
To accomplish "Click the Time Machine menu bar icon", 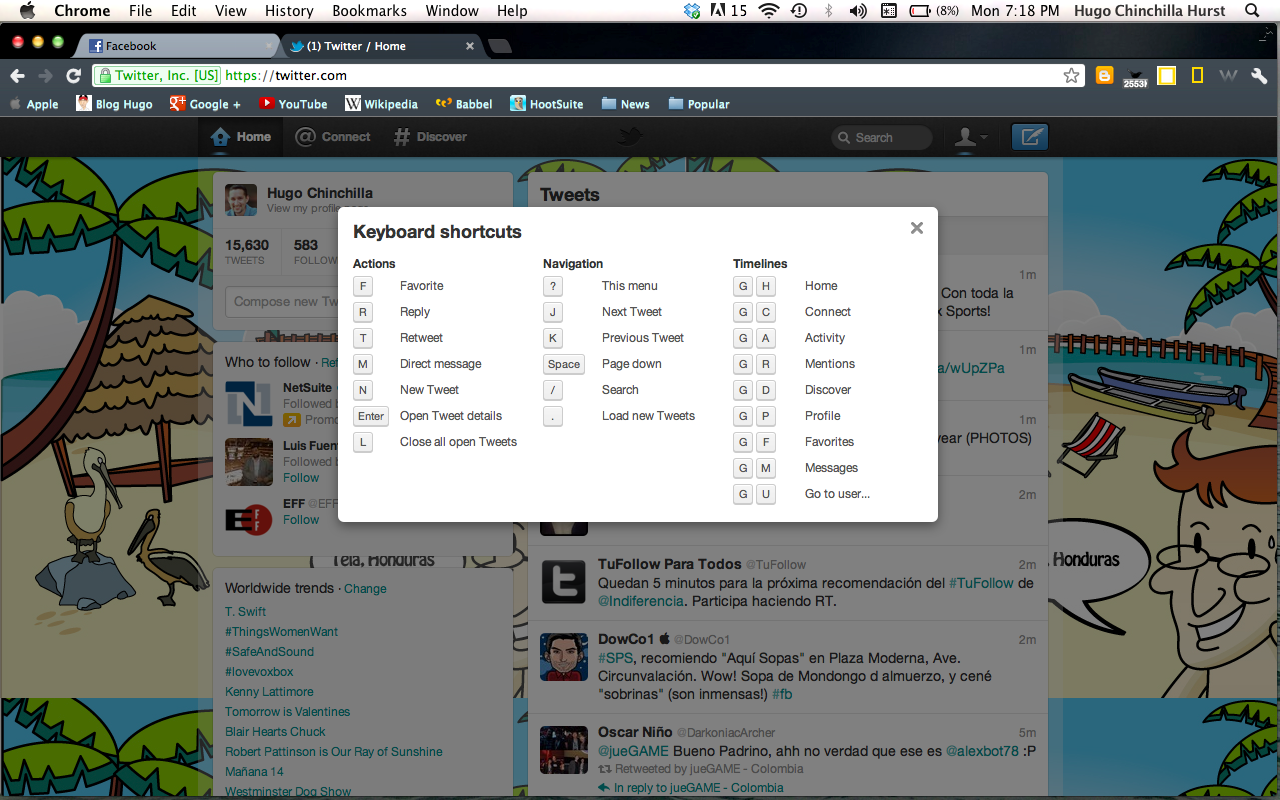I will point(798,11).
